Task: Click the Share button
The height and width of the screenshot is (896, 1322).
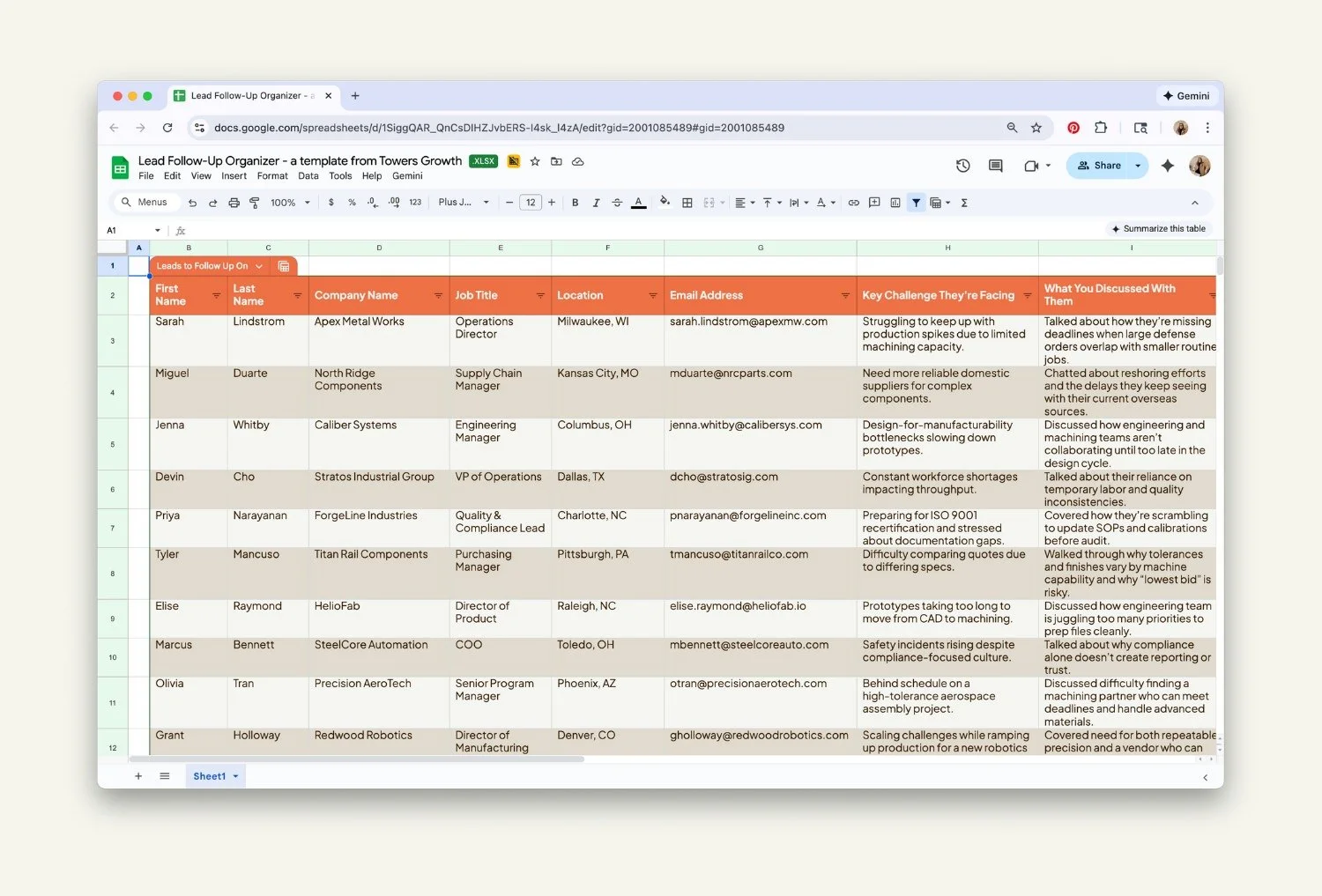Action: coord(1099,166)
